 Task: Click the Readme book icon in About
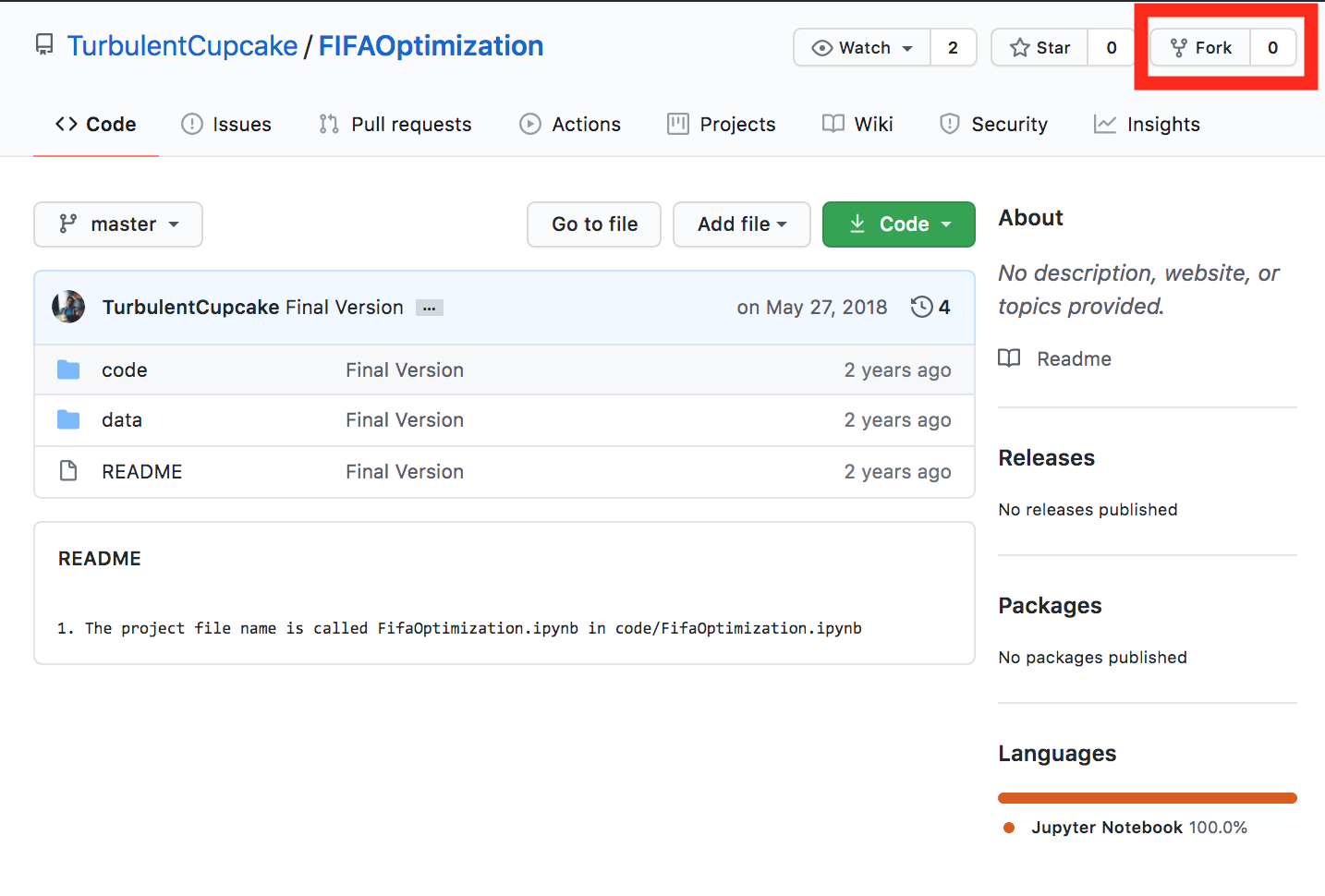[1009, 358]
